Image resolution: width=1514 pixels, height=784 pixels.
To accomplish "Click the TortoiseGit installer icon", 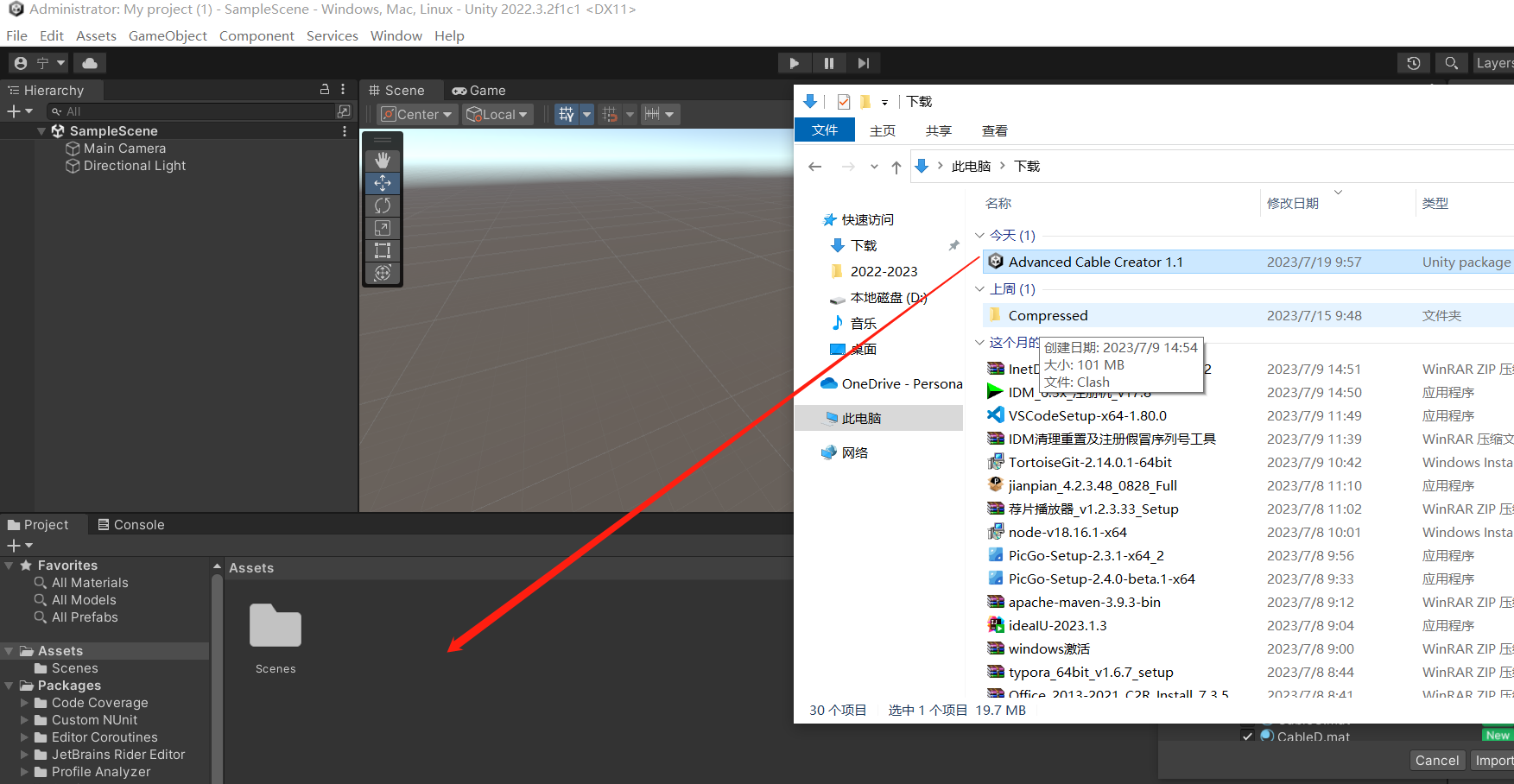I will [x=996, y=462].
